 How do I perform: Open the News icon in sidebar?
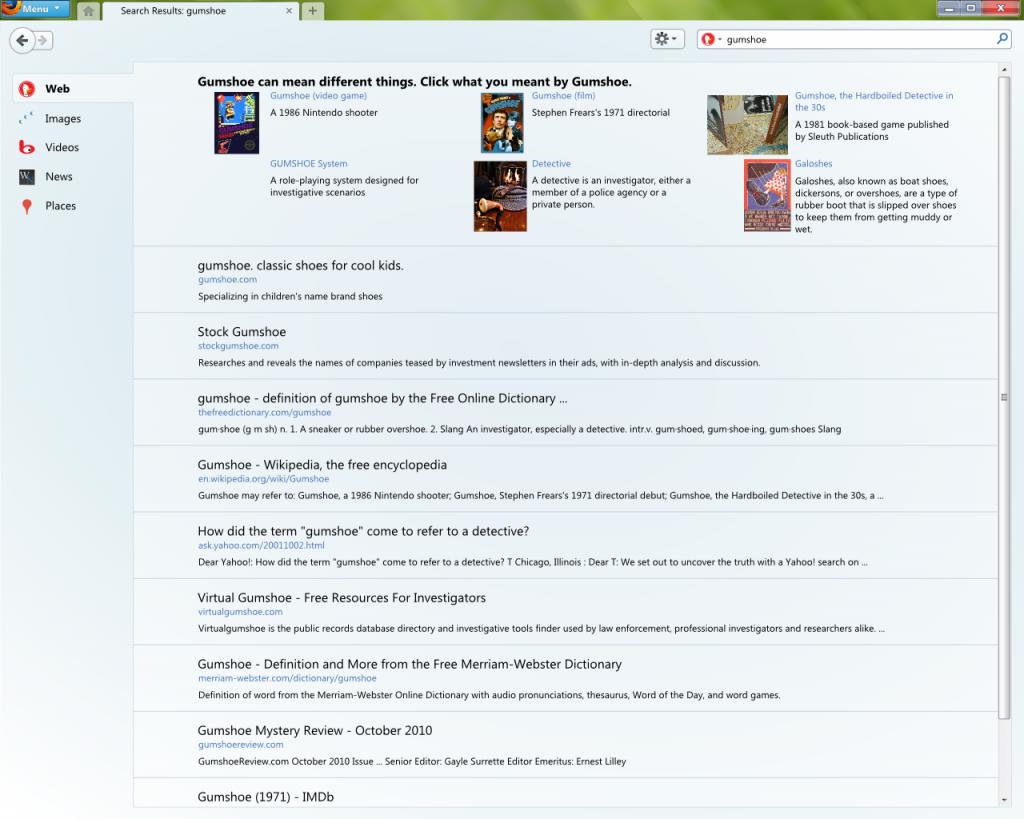pos(27,176)
